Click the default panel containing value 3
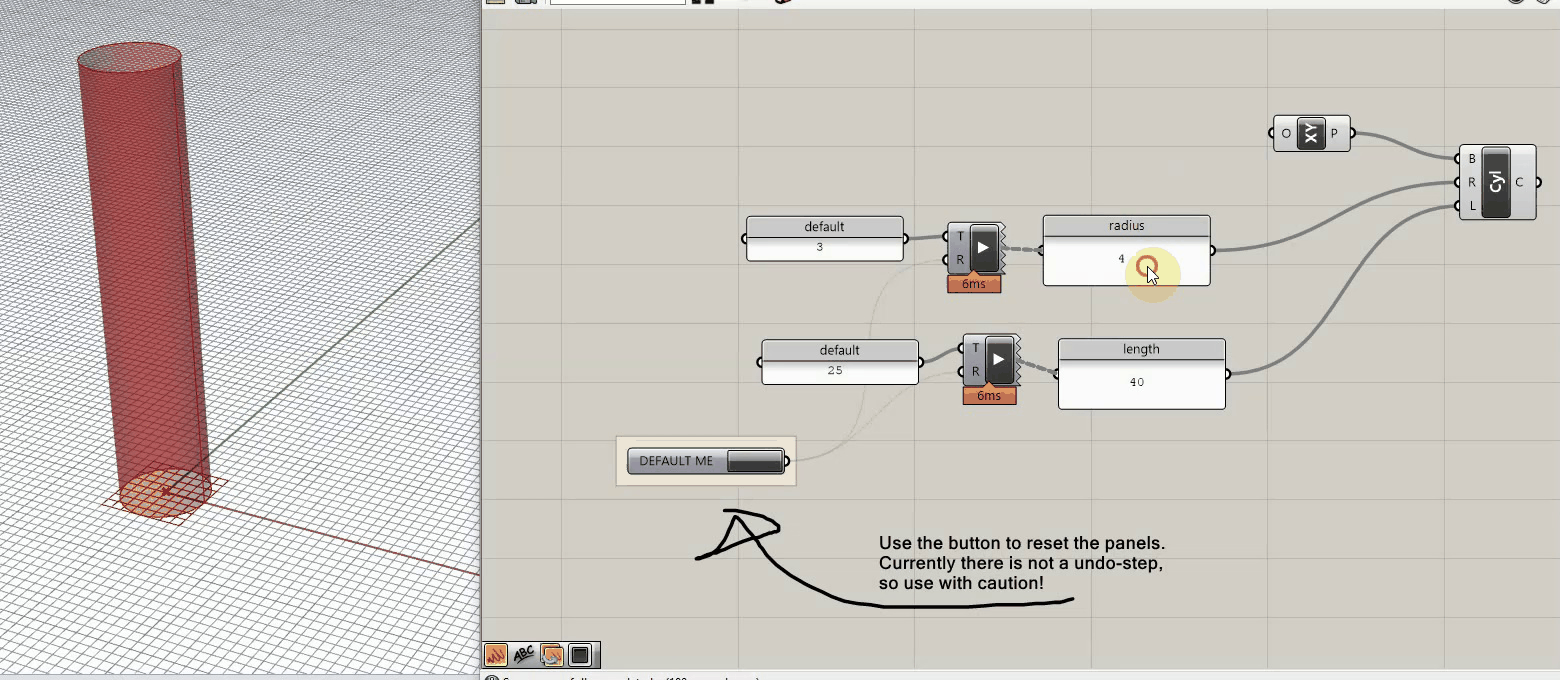 coord(824,247)
